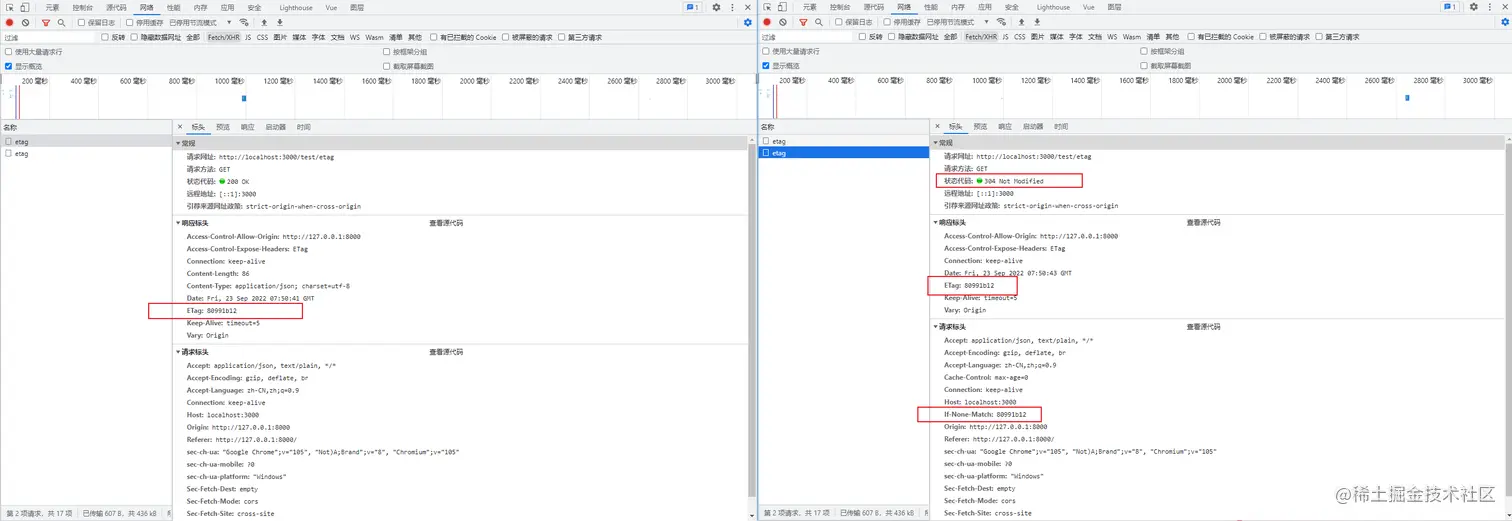
Task: Open network settings blue gear in right DevTools
Action: (x=1505, y=22)
